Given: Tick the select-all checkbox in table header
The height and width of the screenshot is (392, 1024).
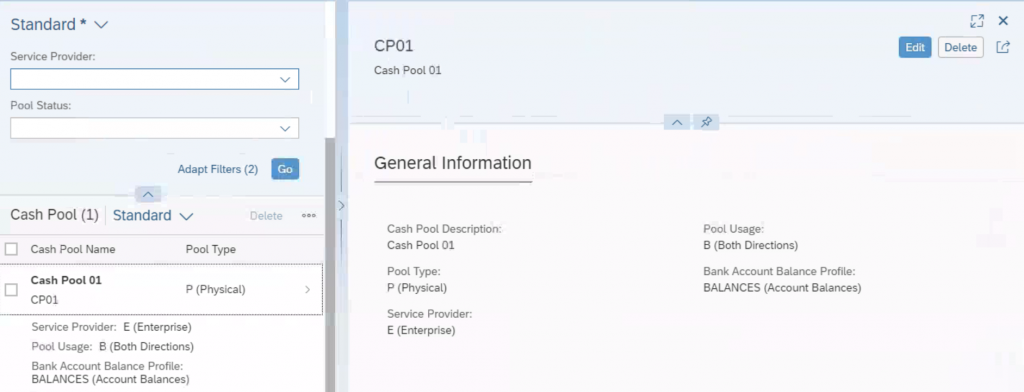Looking at the screenshot, I should click(11, 249).
